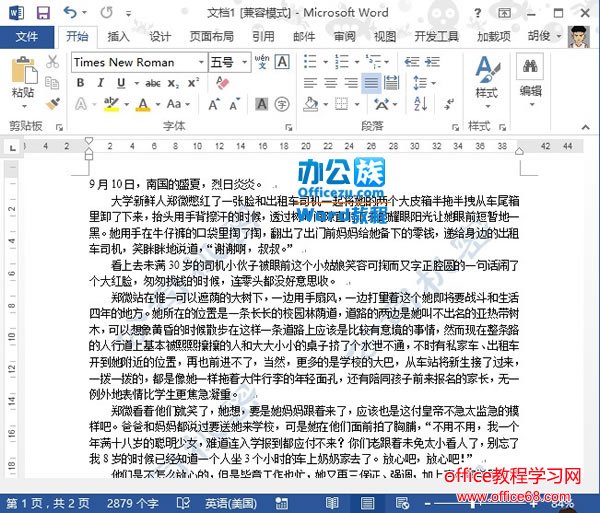Expand the bullets list dropdown
The width and height of the screenshot is (600, 513).
(326, 62)
